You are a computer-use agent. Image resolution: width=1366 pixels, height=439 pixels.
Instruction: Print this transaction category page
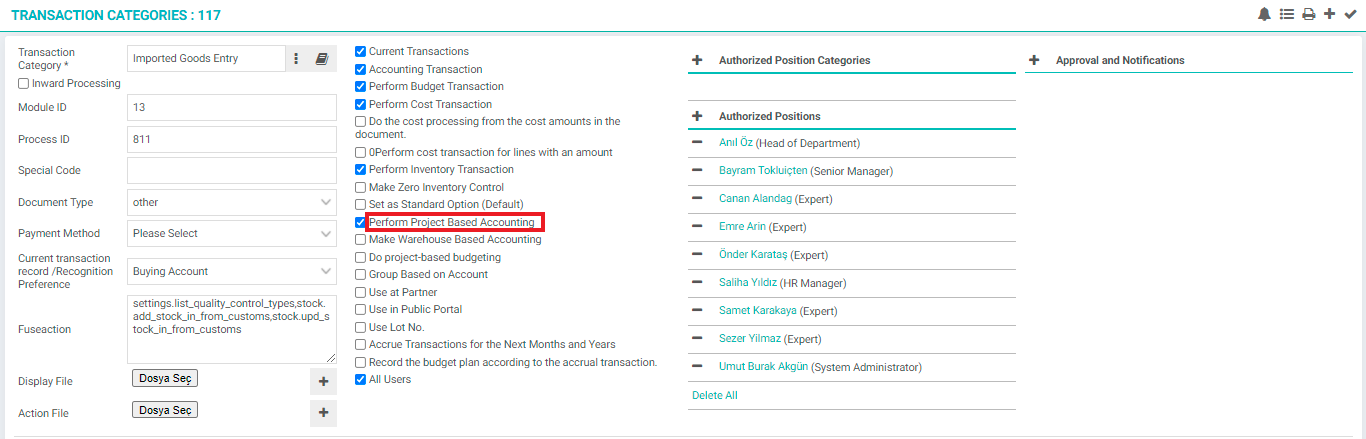(1308, 14)
